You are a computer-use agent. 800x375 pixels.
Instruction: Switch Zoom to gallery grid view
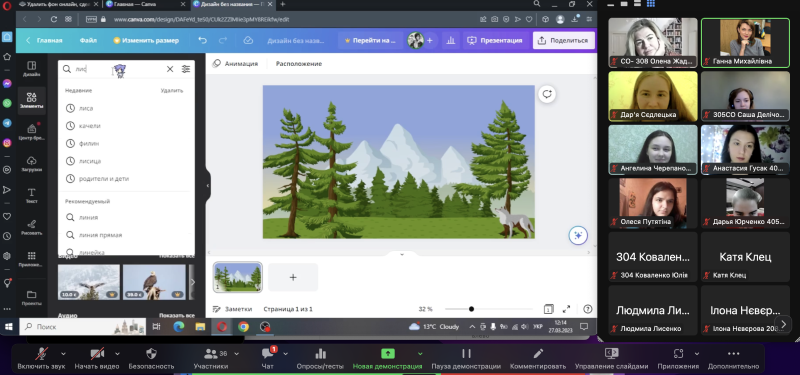point(651,4)
